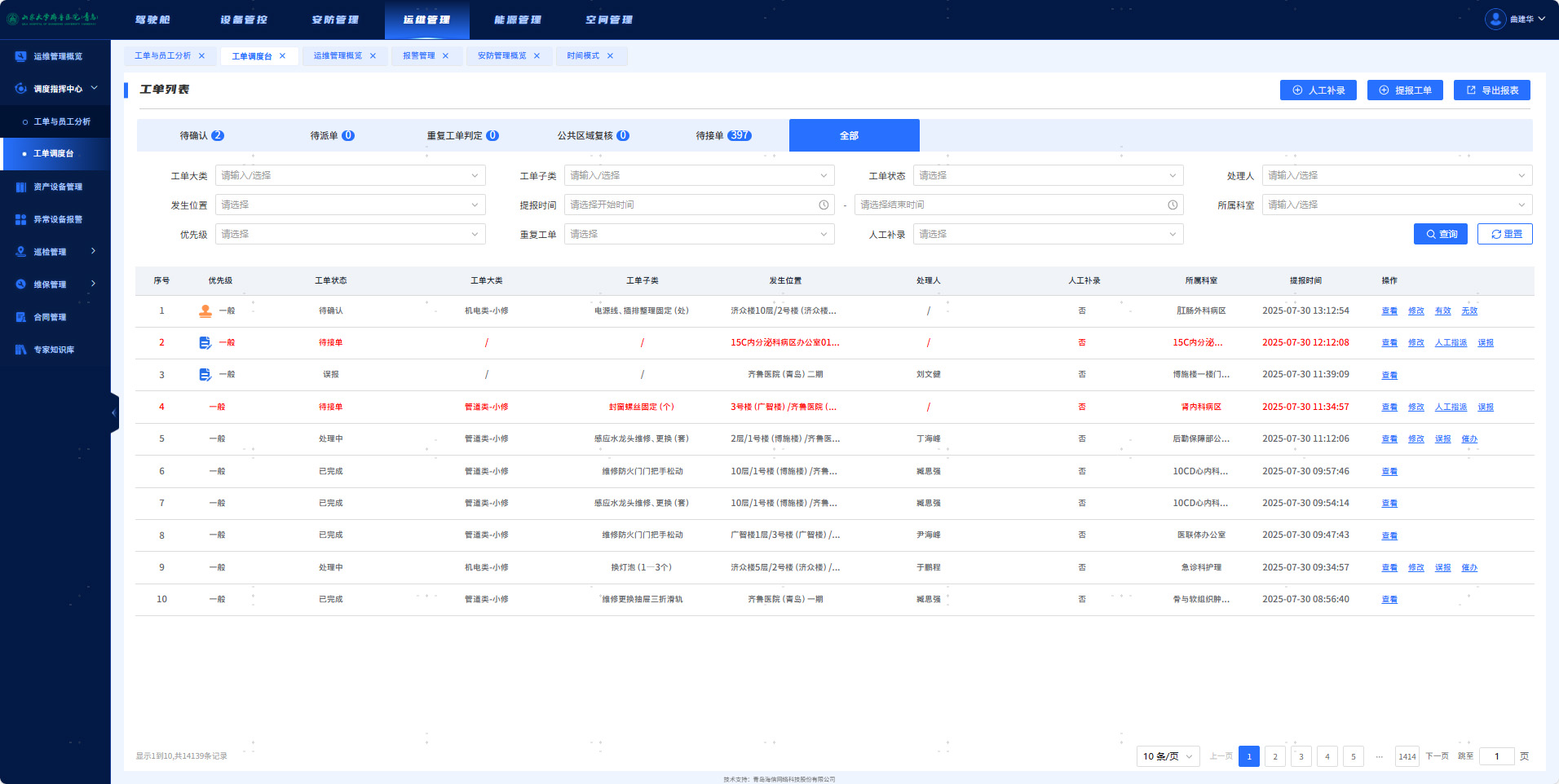Open the 工单大类 dropdown

click(x=351, y=175)
